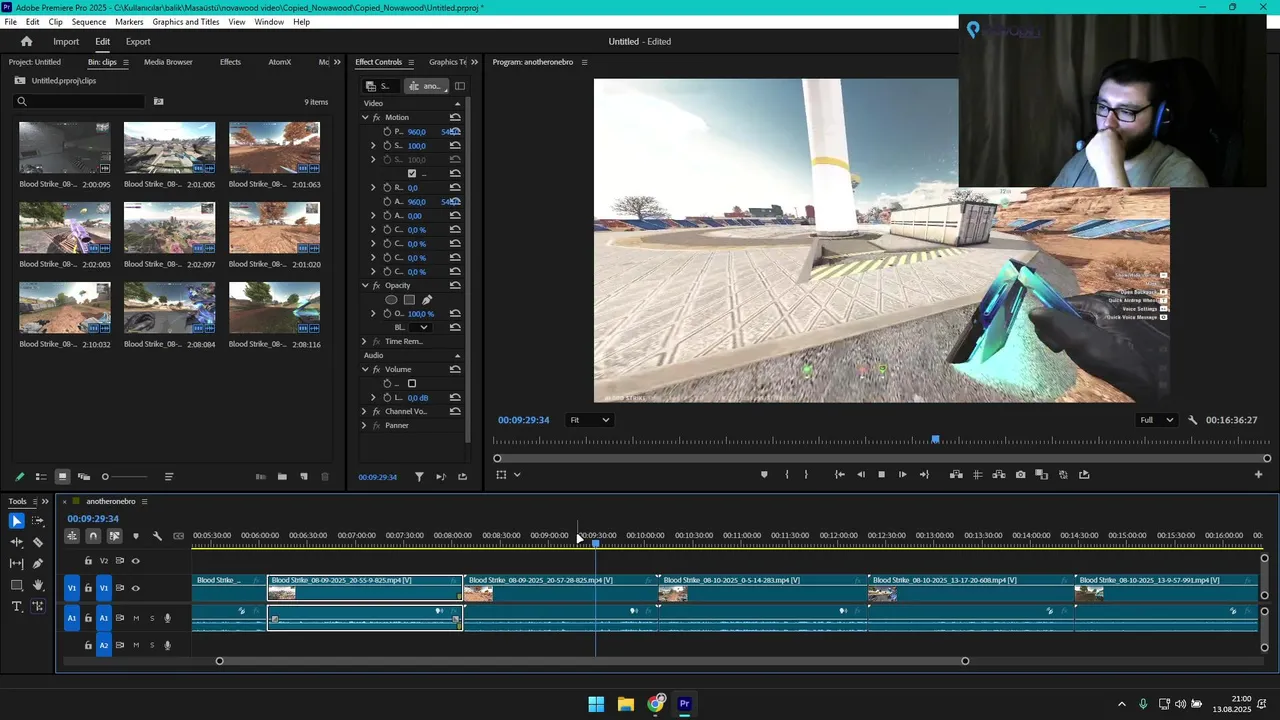Switch to the Effects tab
The height and width of the screenshot is (720, 1280).
[230, 62]
